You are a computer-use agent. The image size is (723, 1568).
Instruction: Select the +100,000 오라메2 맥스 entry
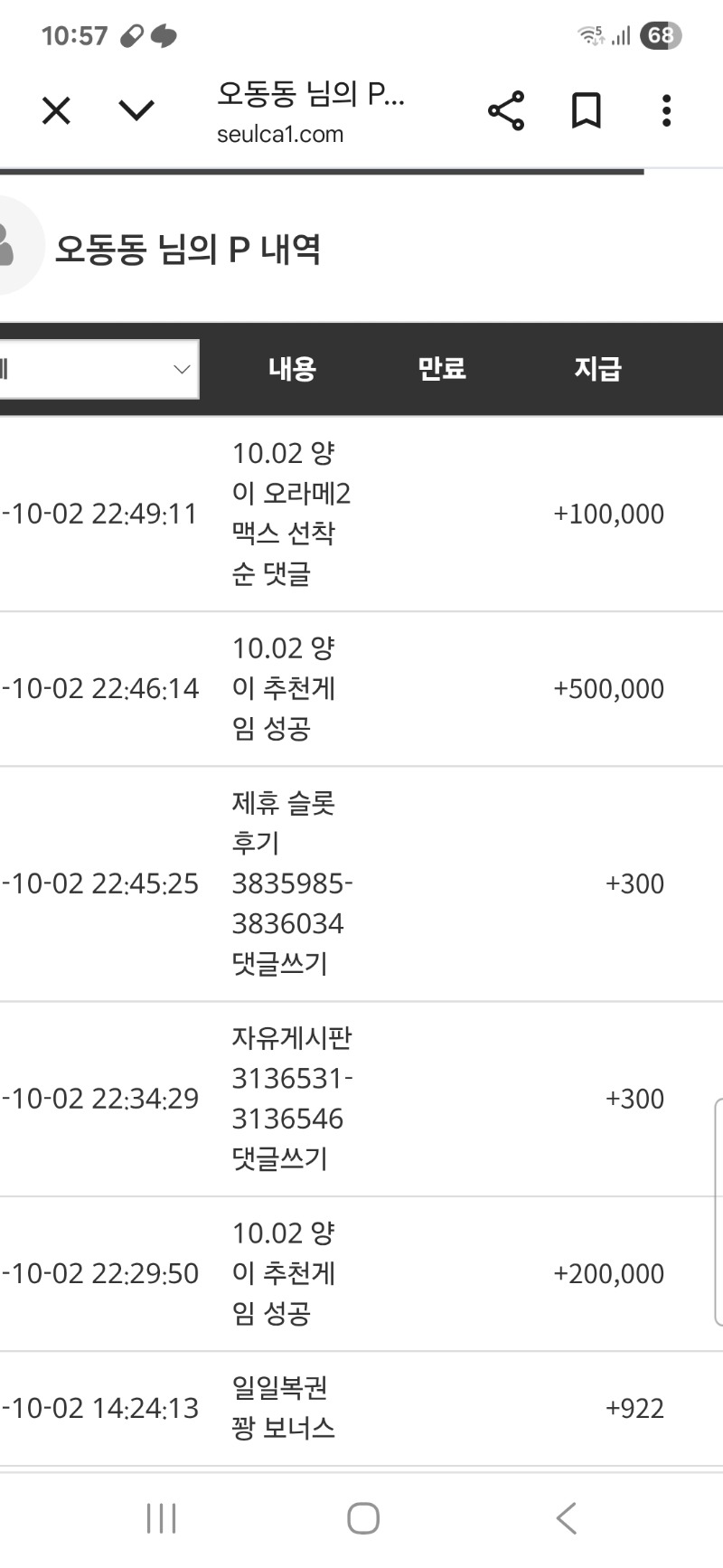[290, 513]
